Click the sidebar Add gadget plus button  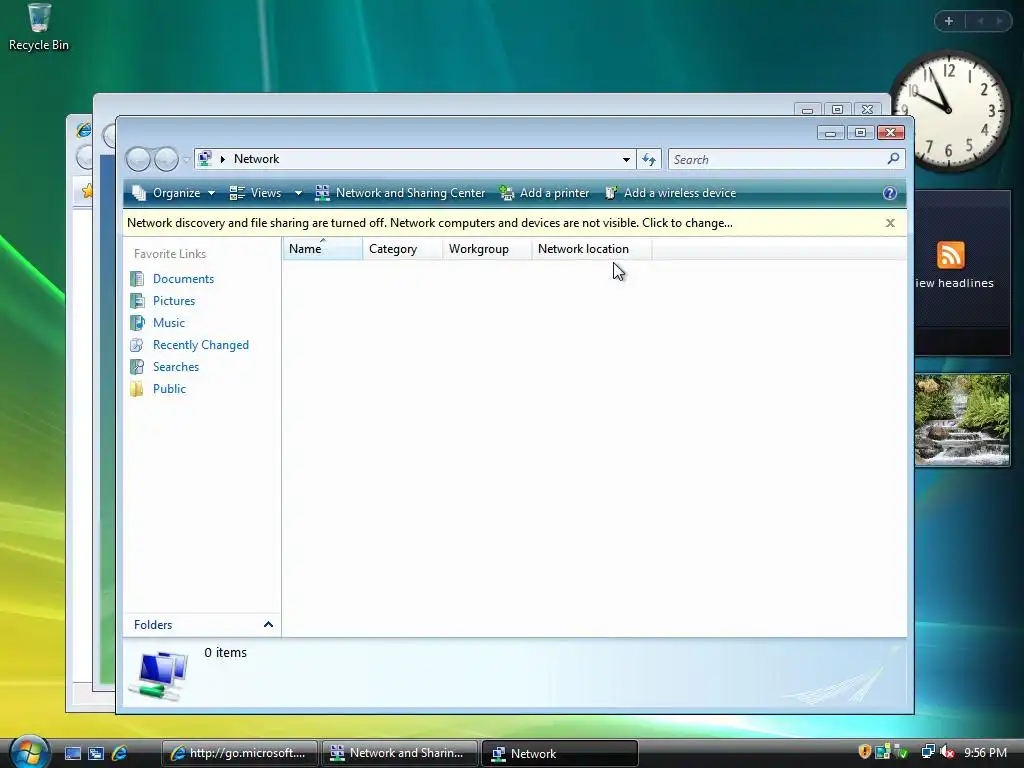pyautogui.click(x=949, y=21)
